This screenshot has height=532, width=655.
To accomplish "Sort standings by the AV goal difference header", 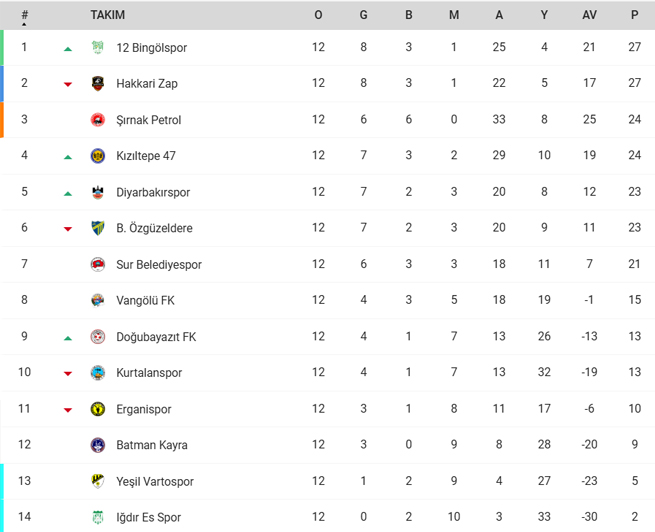I will click(589, 15).
